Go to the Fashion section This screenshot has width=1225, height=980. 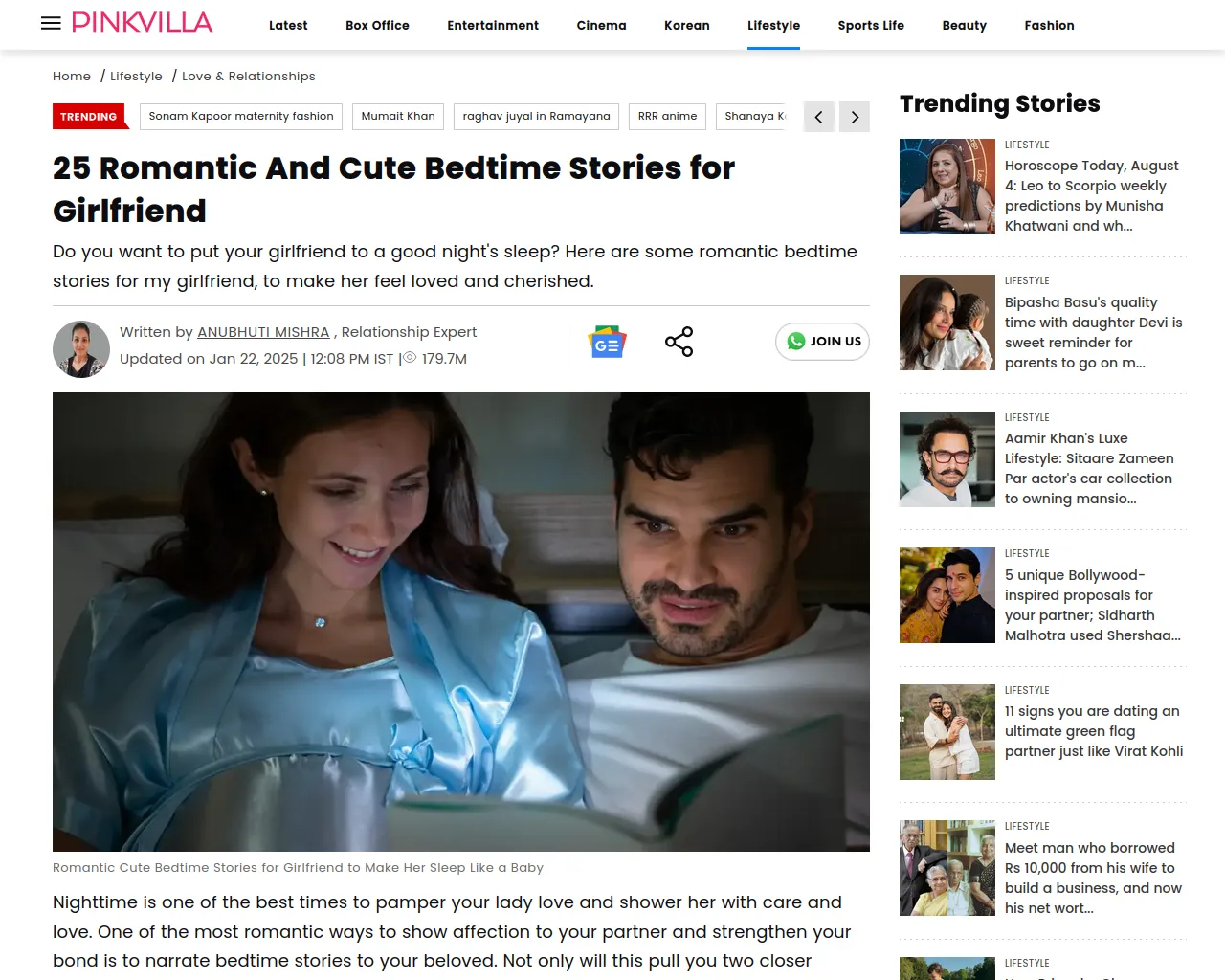tap(1049, 26)
